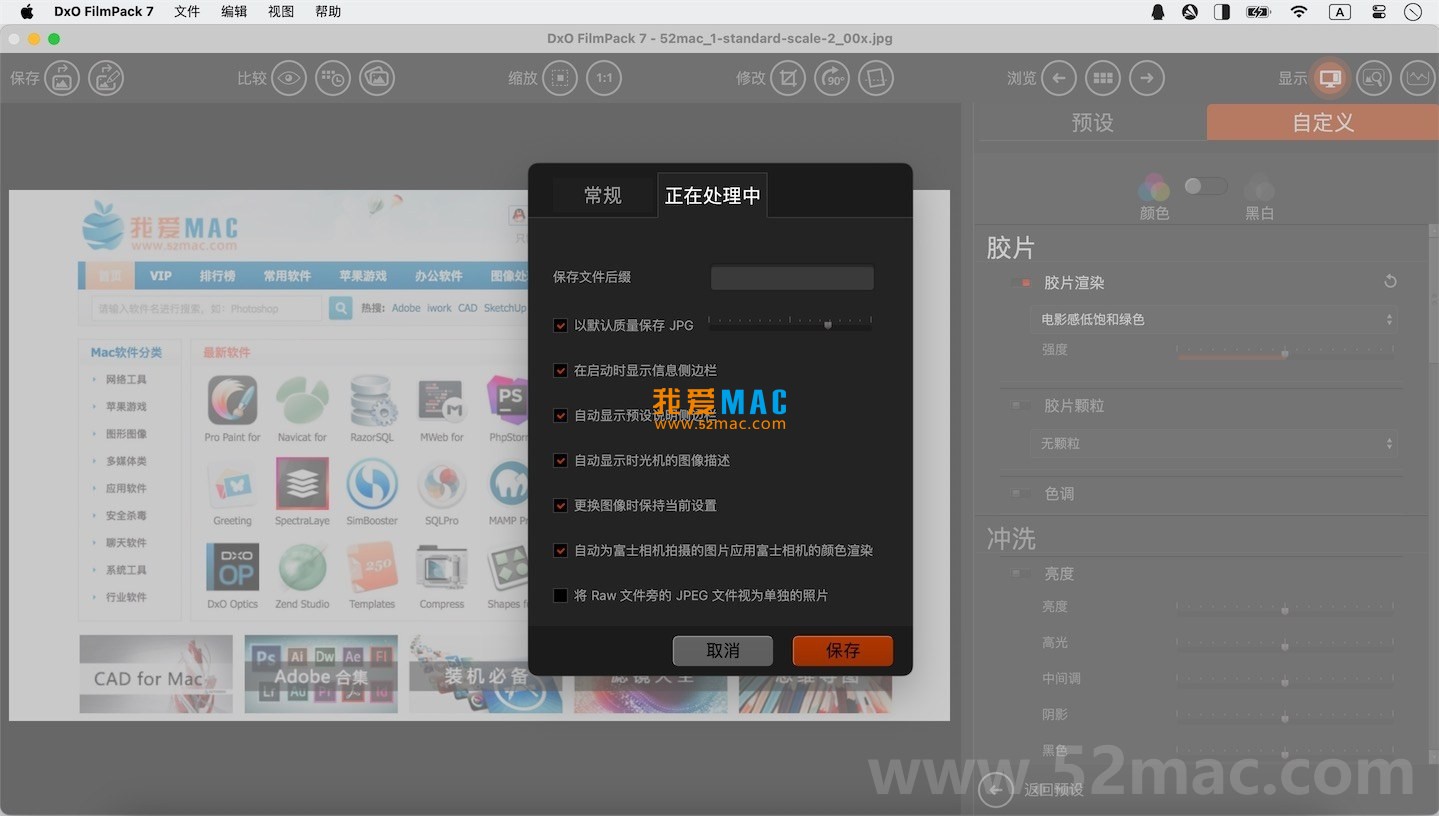Screen dimensions: 1439x816
Task: Toggle the 亮度 section enable switch
Action: point(1021,573)
